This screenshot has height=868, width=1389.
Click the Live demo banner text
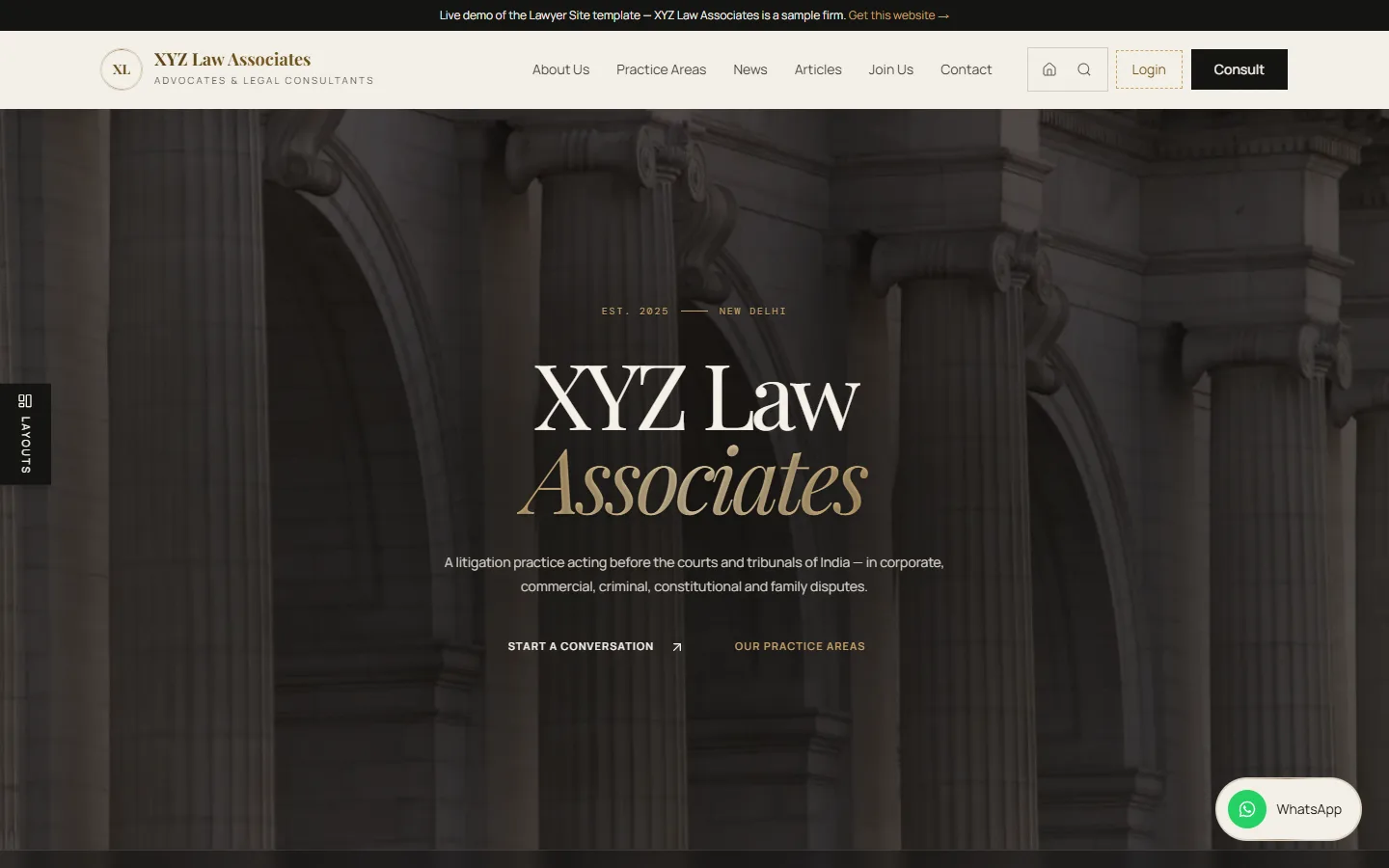[642, 15]
